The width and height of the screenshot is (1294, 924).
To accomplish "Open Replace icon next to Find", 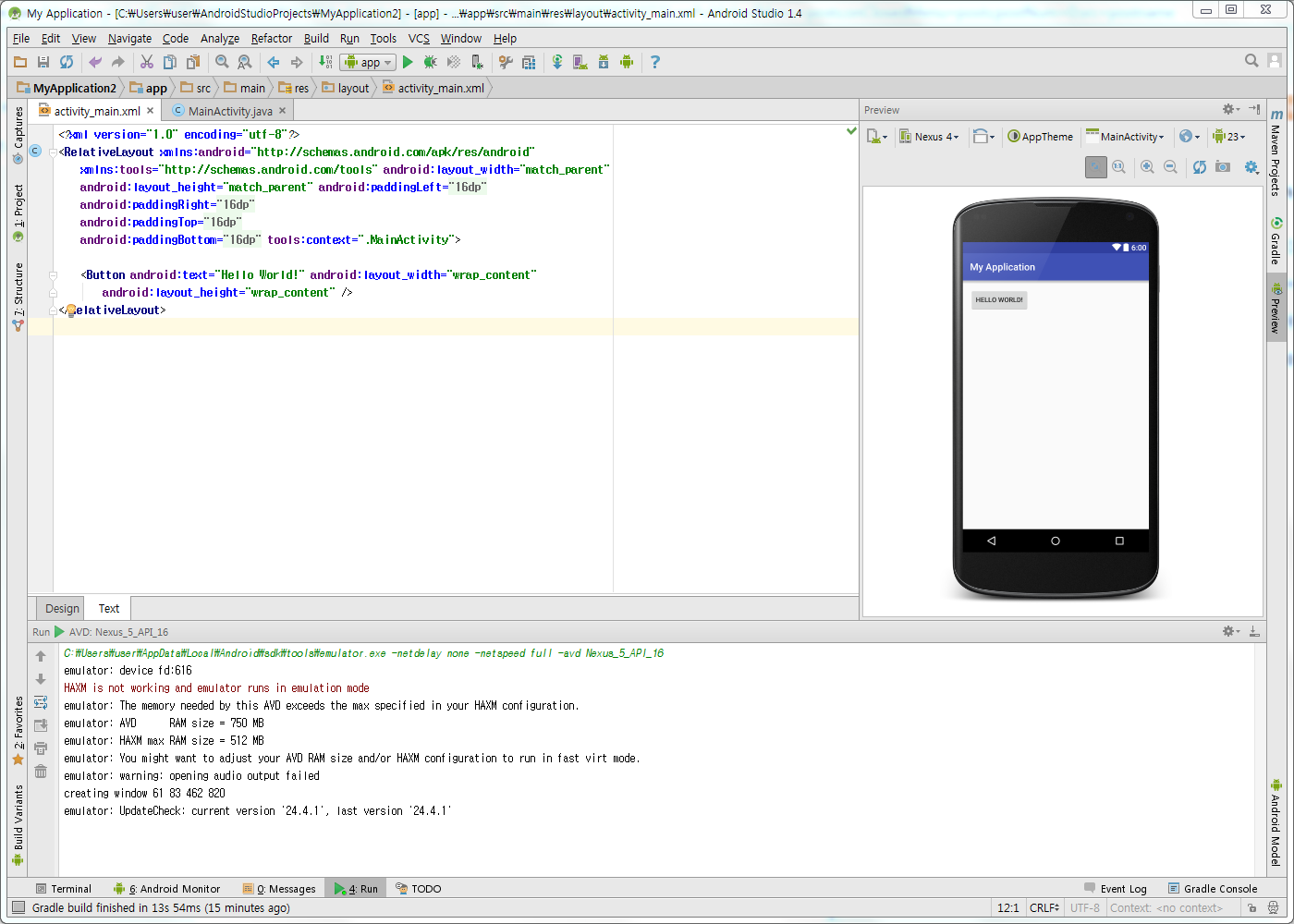I will point(245,62).
